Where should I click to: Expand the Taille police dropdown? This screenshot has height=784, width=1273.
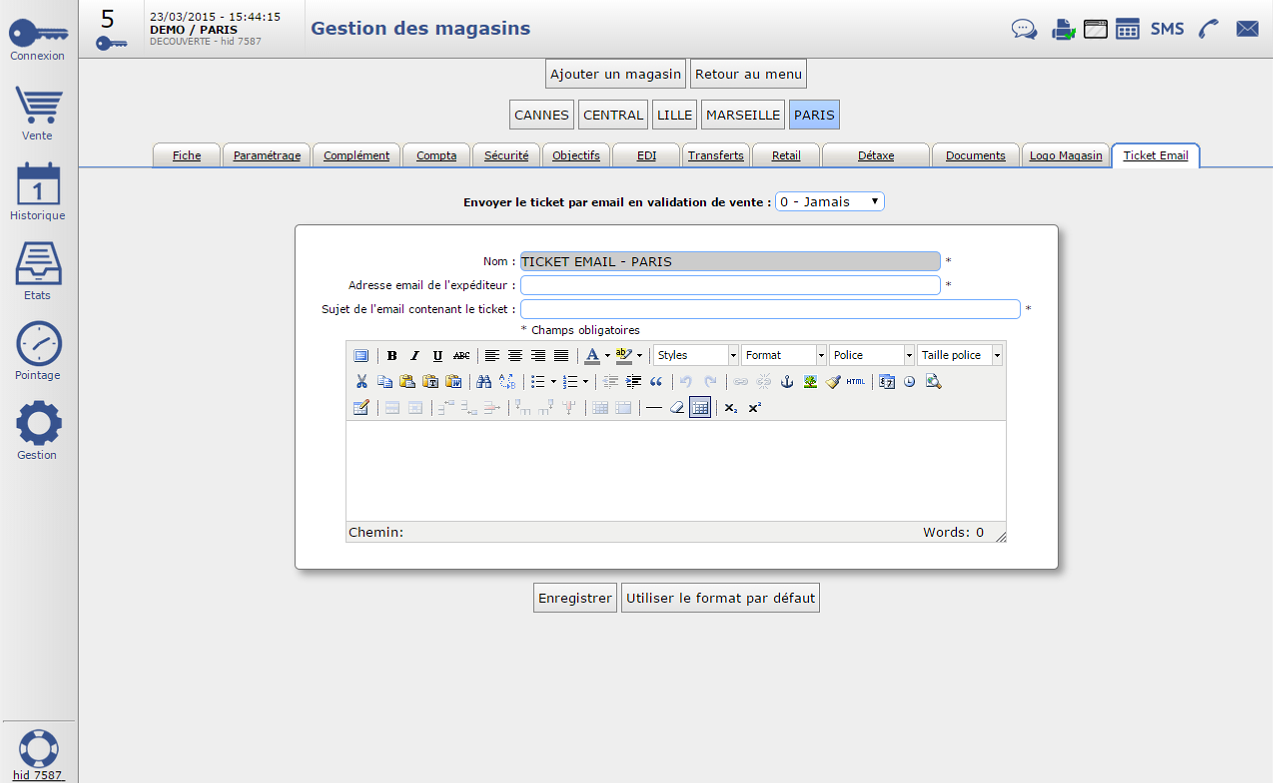point(959,356)
